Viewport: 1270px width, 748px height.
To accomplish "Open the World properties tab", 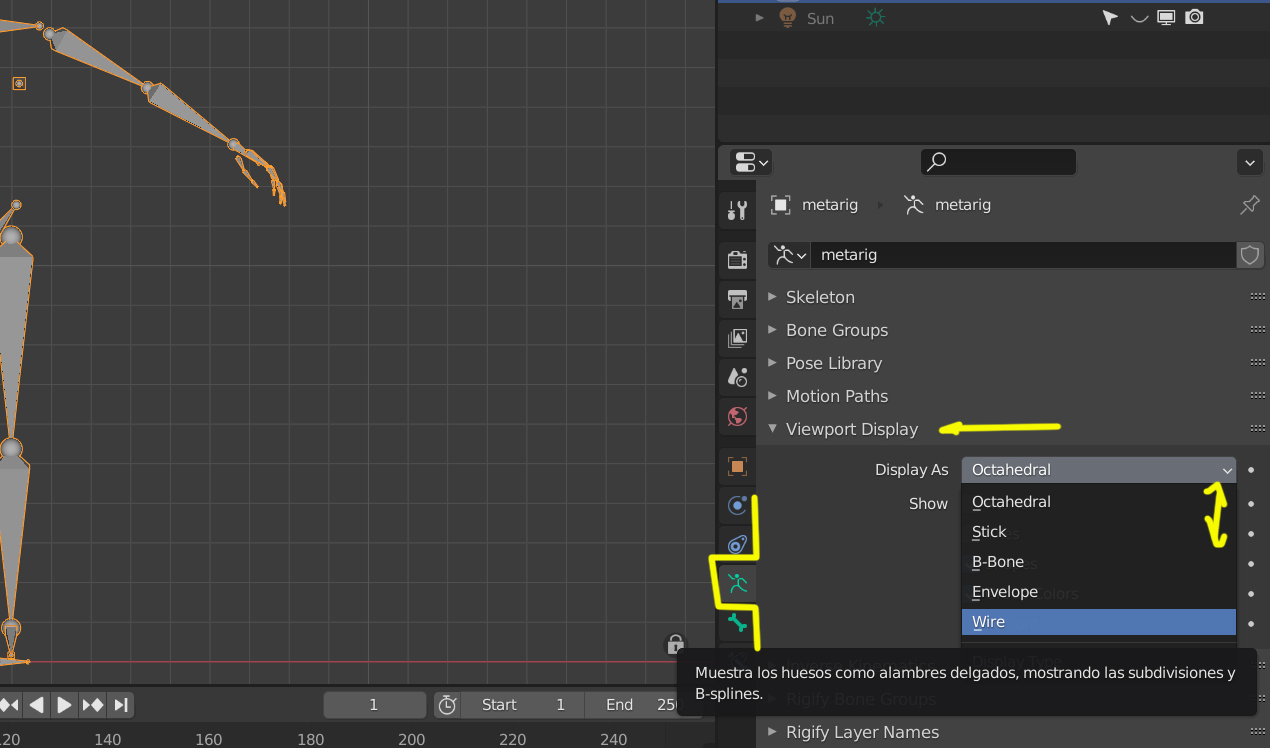I will (737, 416).
